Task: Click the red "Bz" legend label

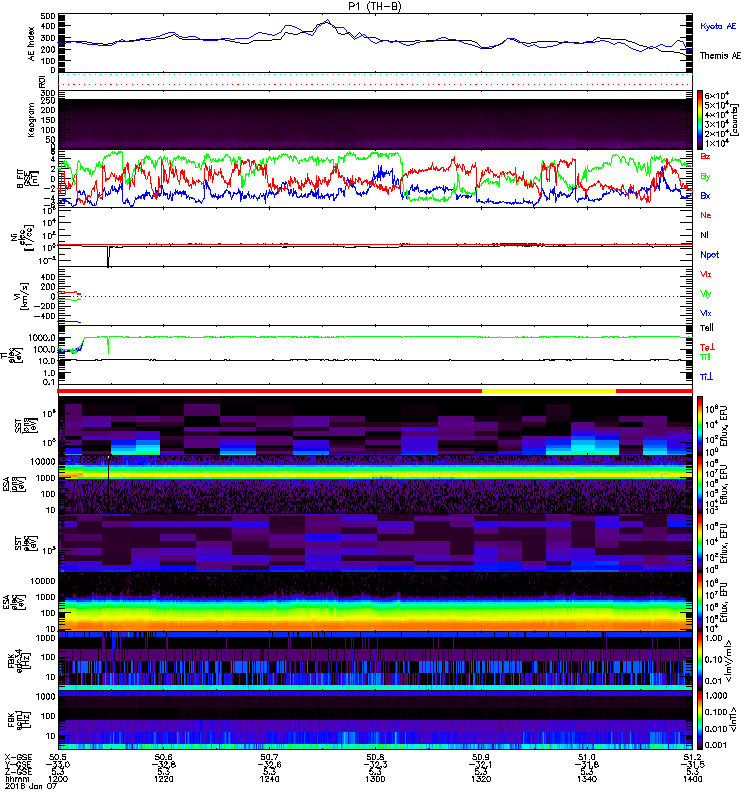Action: [x=705, y=156]
